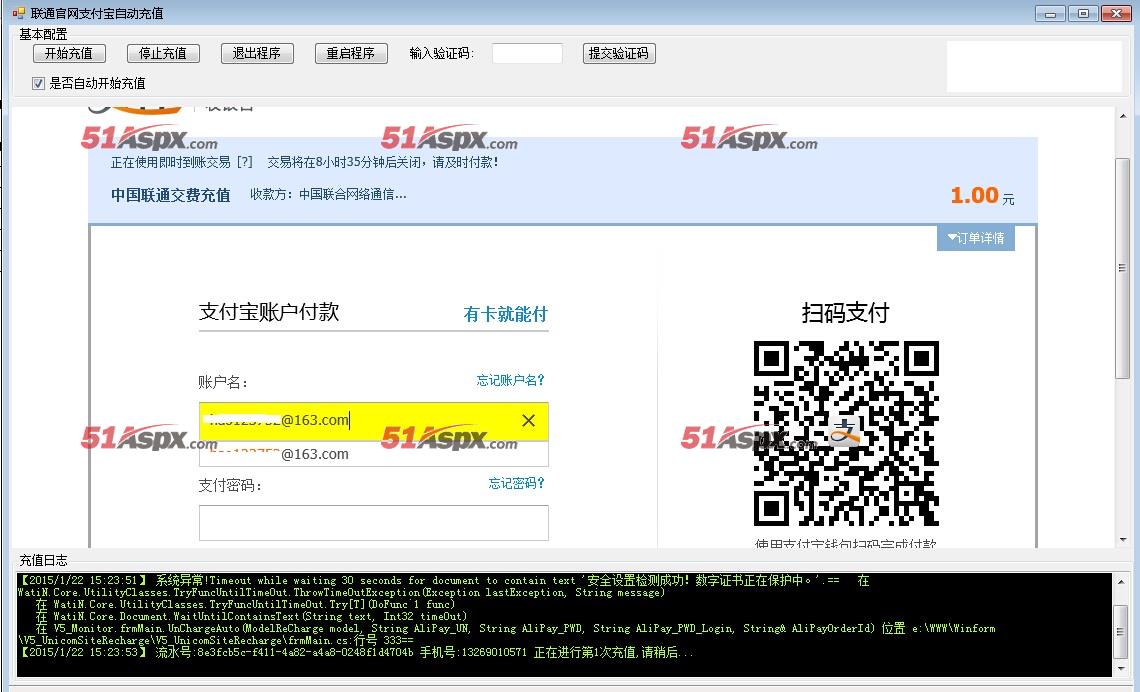Expand the 订单详情 order details dropdown

point(976,238)
